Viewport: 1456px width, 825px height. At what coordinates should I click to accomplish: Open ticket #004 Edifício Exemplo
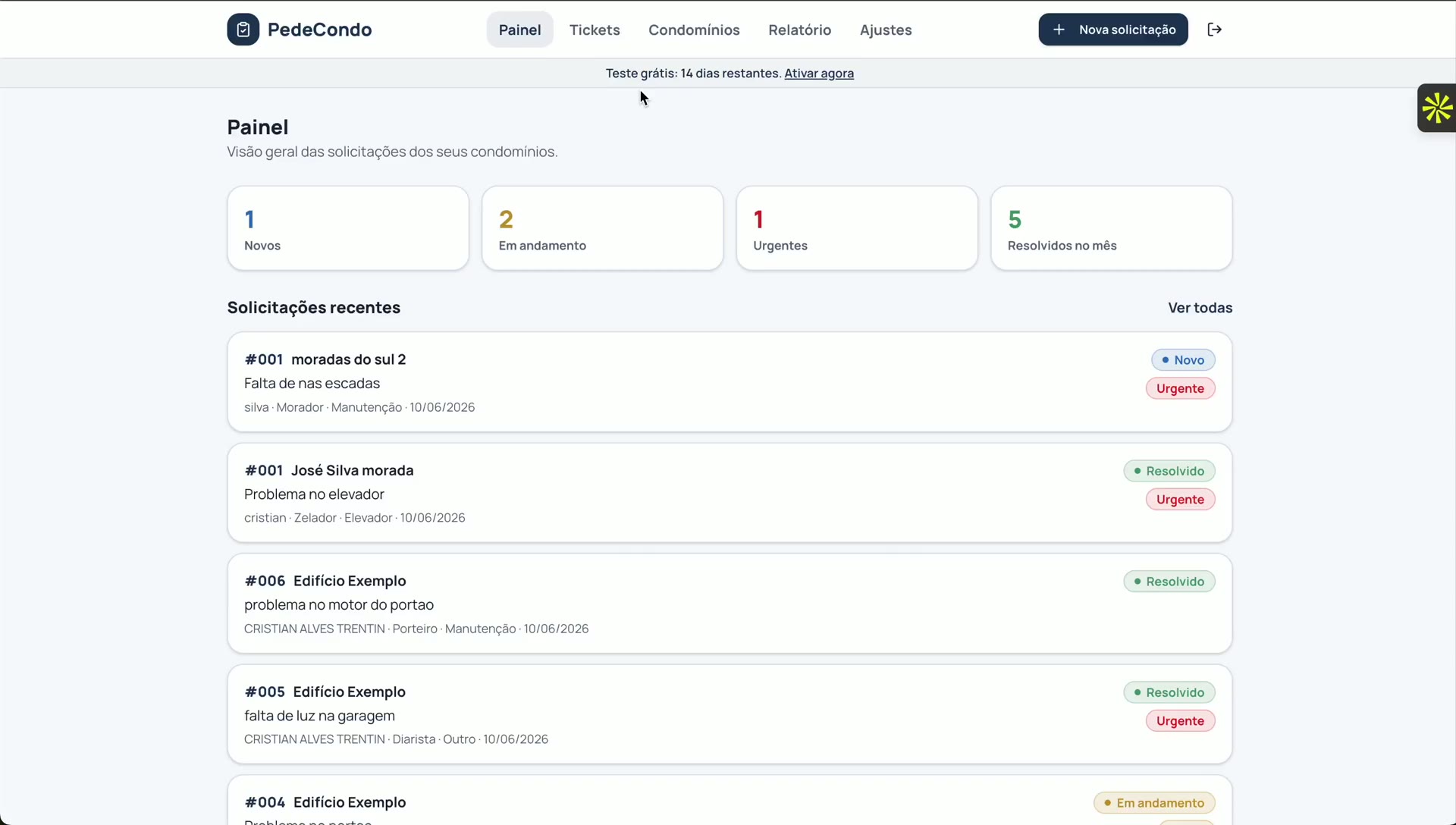click(x=730, y=801)
